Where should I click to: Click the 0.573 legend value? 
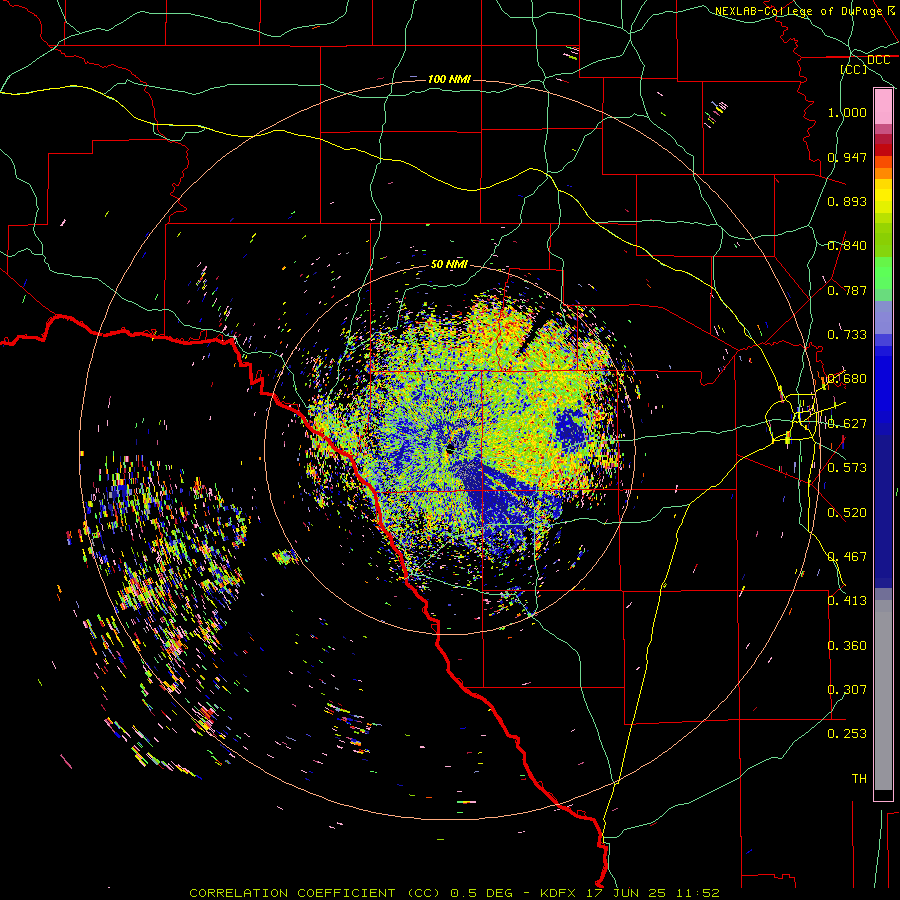tap(847, 468)
